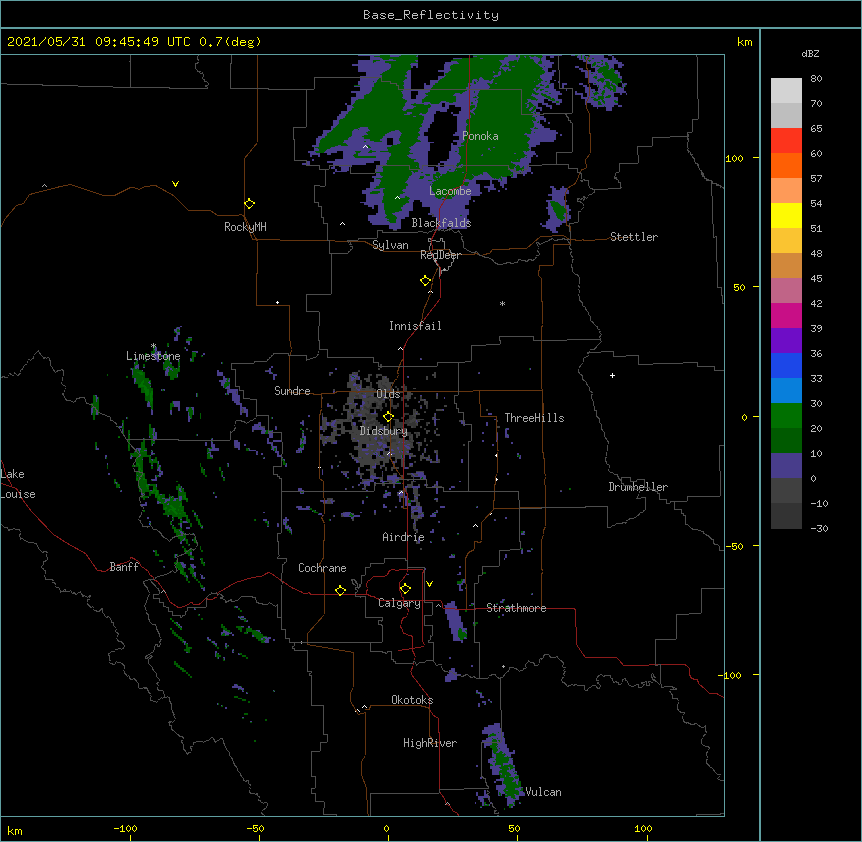Pick the green 30 dBZ legend swatch

coord(786,415)
